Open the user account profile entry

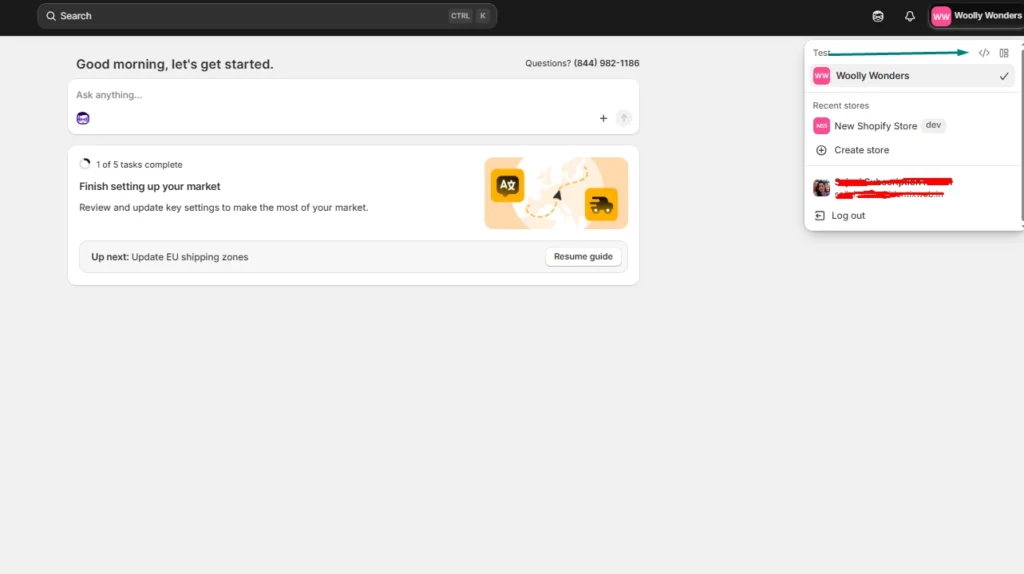click(912, 188)
